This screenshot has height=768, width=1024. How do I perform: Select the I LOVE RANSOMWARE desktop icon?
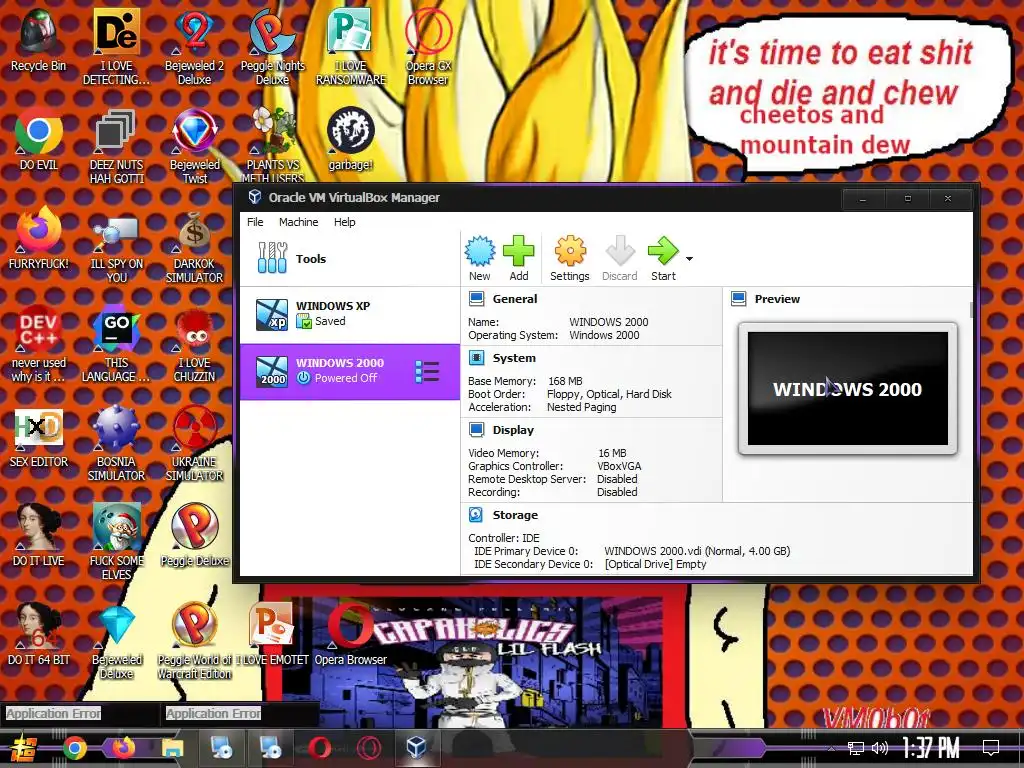coord(351,46)
